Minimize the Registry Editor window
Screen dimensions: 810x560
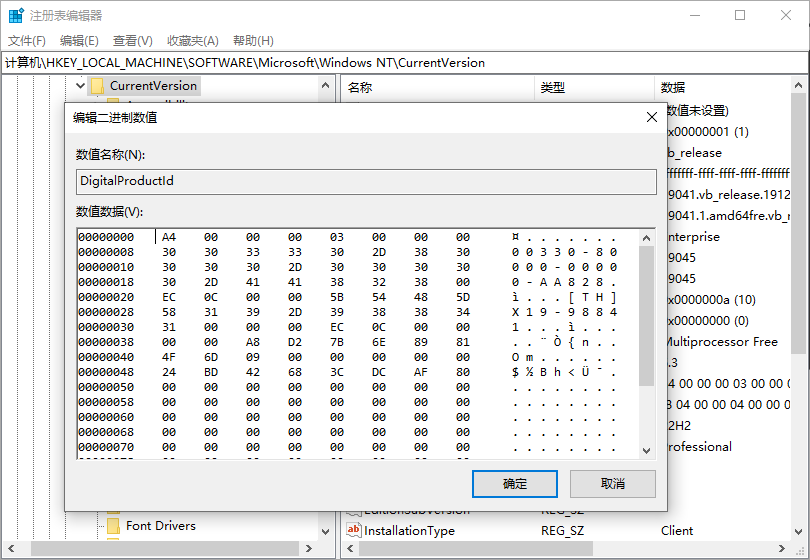pyautogui.click(x=695, y=15)
